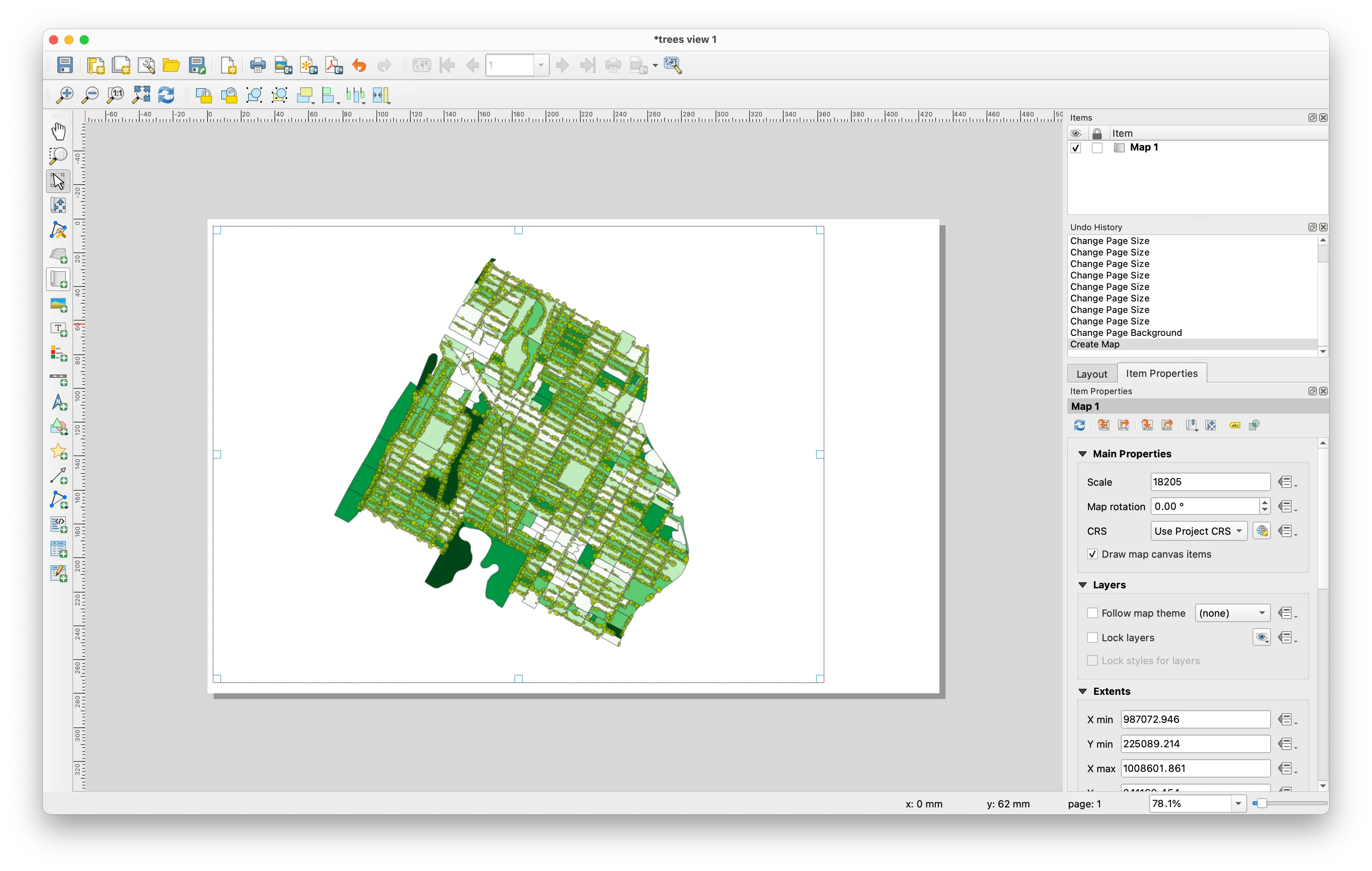Screen dimensions: 1372x871
Task: Select the Layout tab
Action: pyautogui.click(x=1092, y=373)
